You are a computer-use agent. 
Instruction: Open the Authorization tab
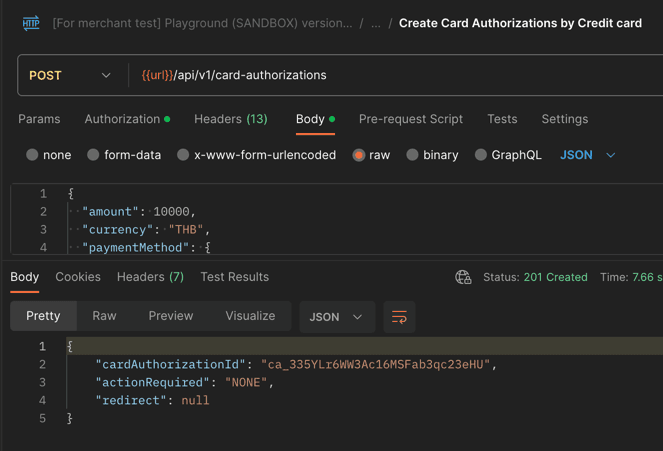[122, 119]
